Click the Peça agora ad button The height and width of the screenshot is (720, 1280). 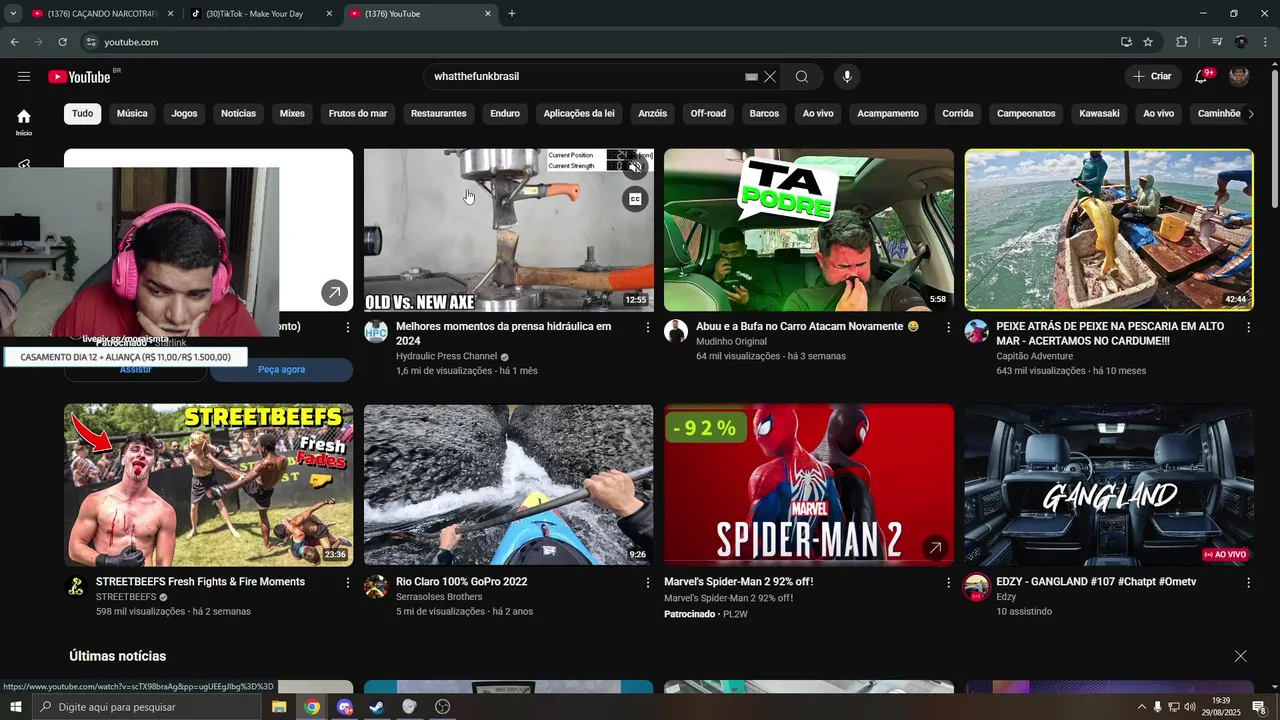tap(281, 370)
